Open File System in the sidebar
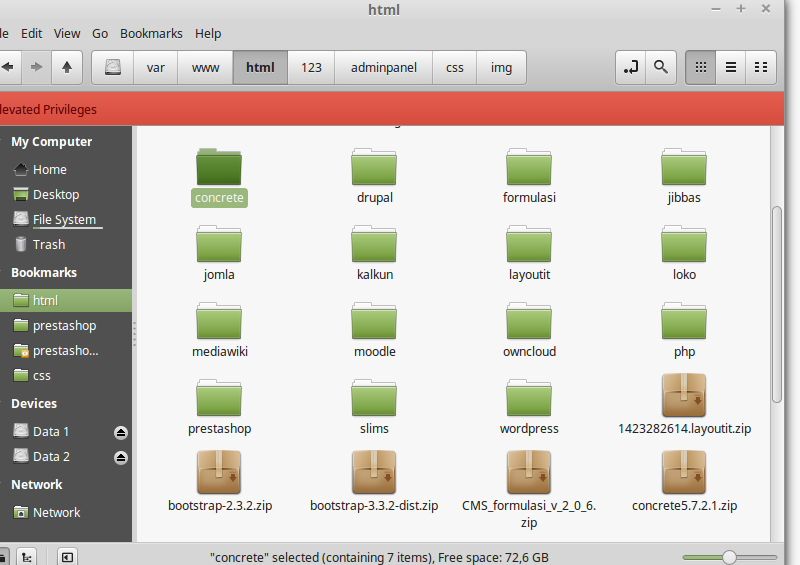The image size is (800, 565). coord(66,219)
